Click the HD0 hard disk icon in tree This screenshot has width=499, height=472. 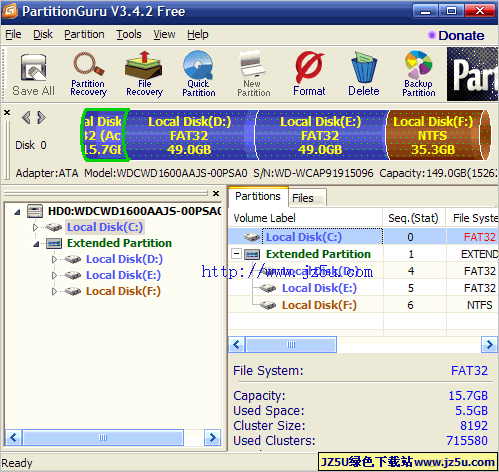(x=35, y=211)
